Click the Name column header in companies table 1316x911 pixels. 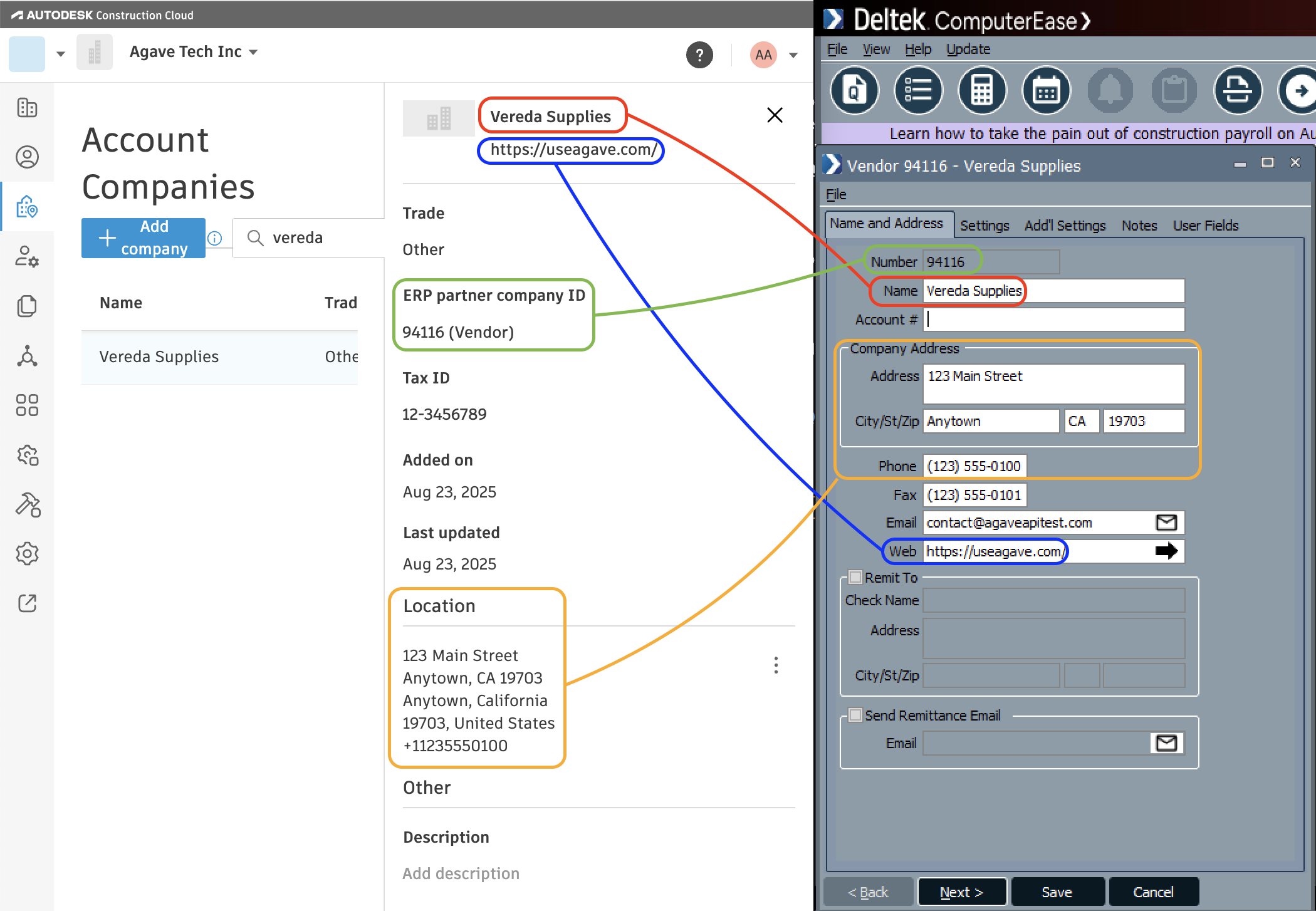pyautogui.click(x=121, y=303)
